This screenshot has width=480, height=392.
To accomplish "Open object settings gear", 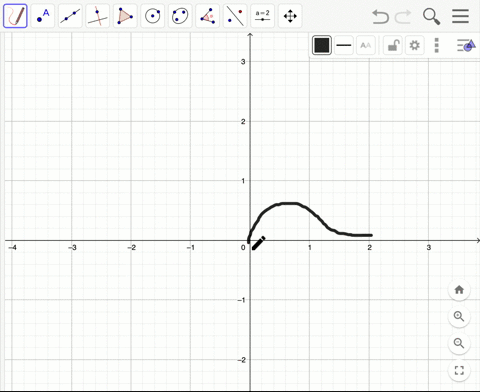I will coord(414,45).
